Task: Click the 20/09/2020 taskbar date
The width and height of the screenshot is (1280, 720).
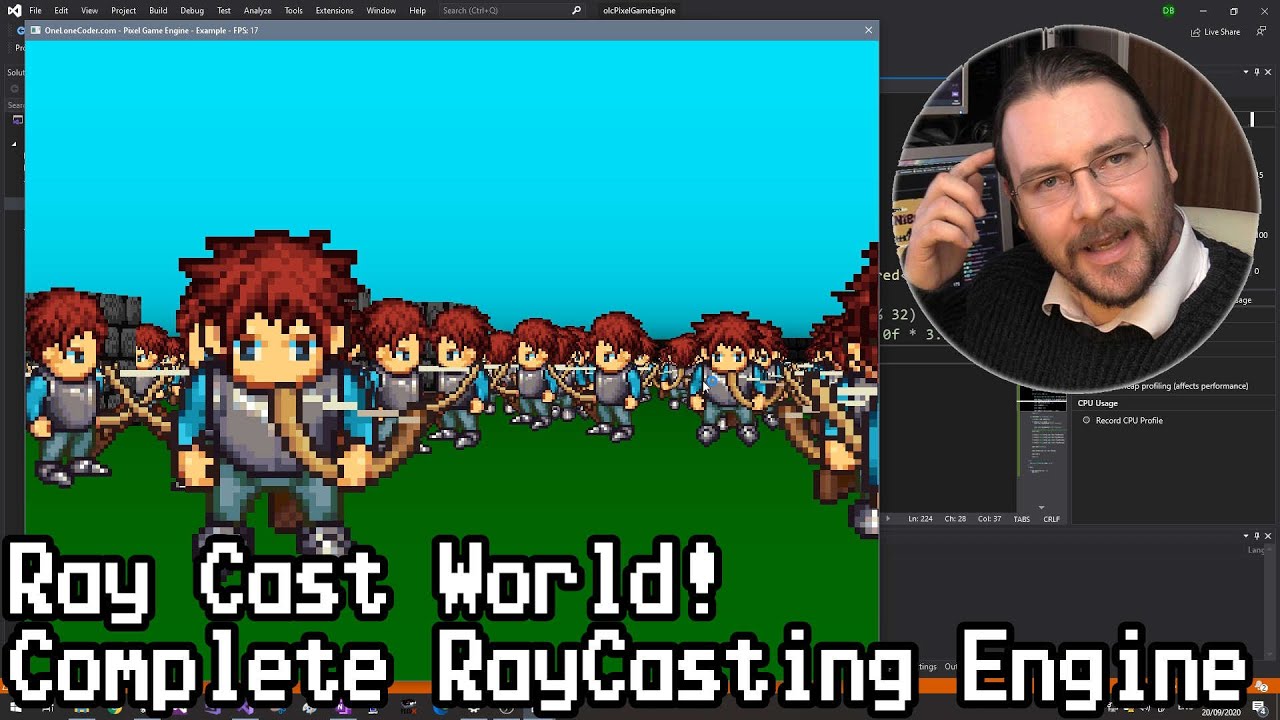Action: pos(1221,713)
